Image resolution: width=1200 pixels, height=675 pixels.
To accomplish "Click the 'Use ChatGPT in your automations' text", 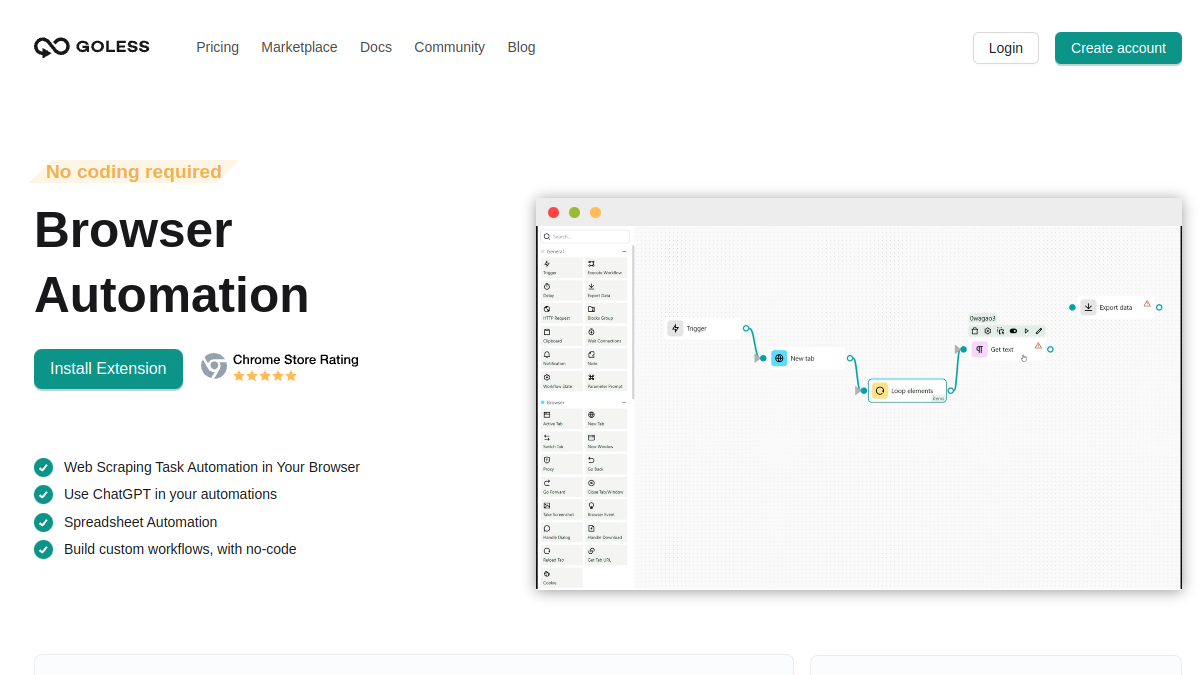I will point(170,494).
